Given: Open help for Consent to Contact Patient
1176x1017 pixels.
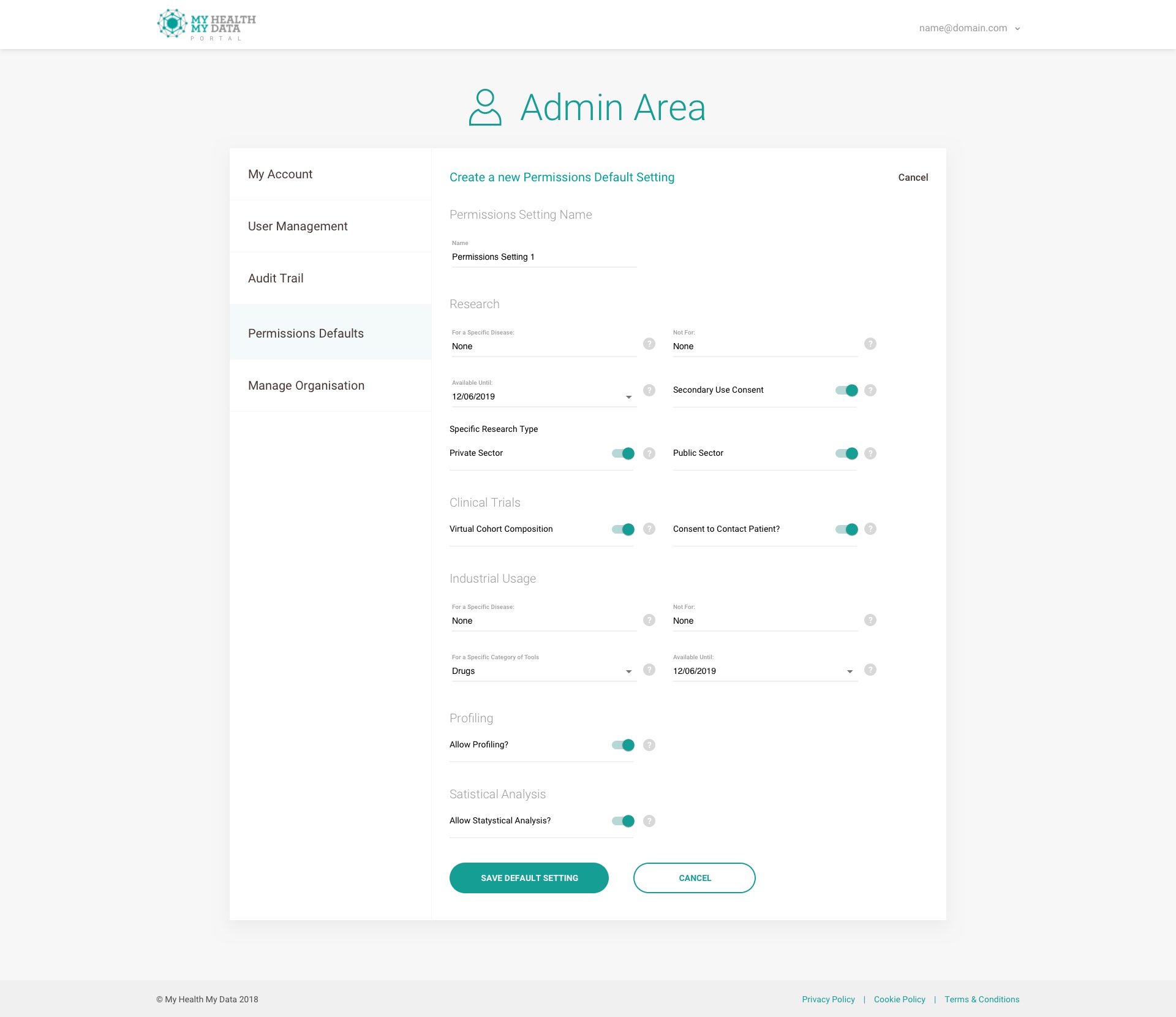Looking at the screenshot, I should point(870,529).
